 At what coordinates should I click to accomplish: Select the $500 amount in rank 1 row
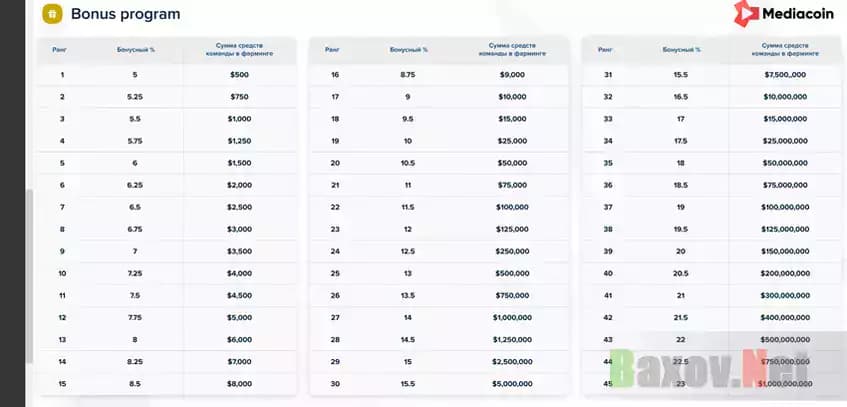[239, 75]
